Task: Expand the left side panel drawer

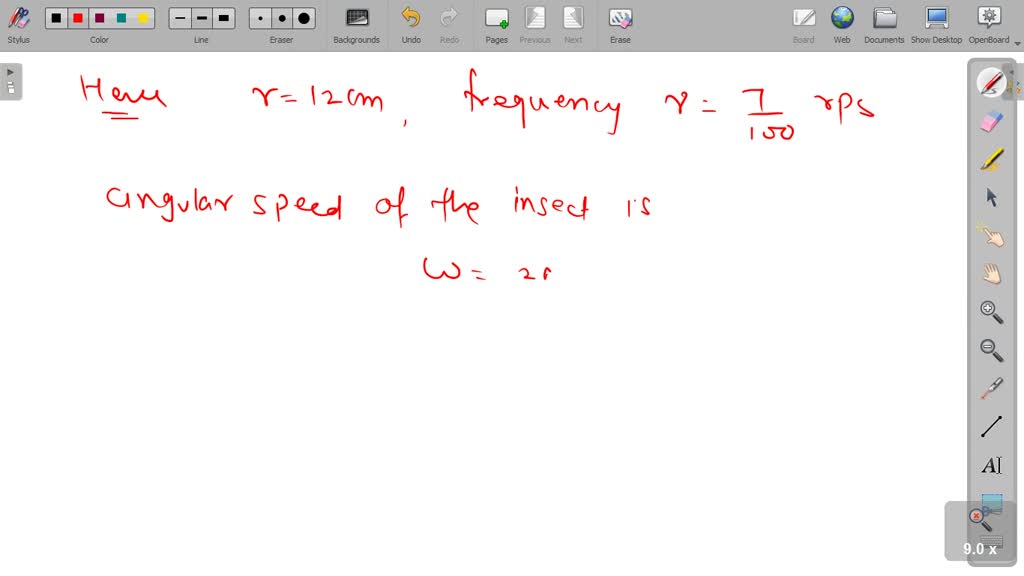Action: pyautogui.click(x=10, y=72)
